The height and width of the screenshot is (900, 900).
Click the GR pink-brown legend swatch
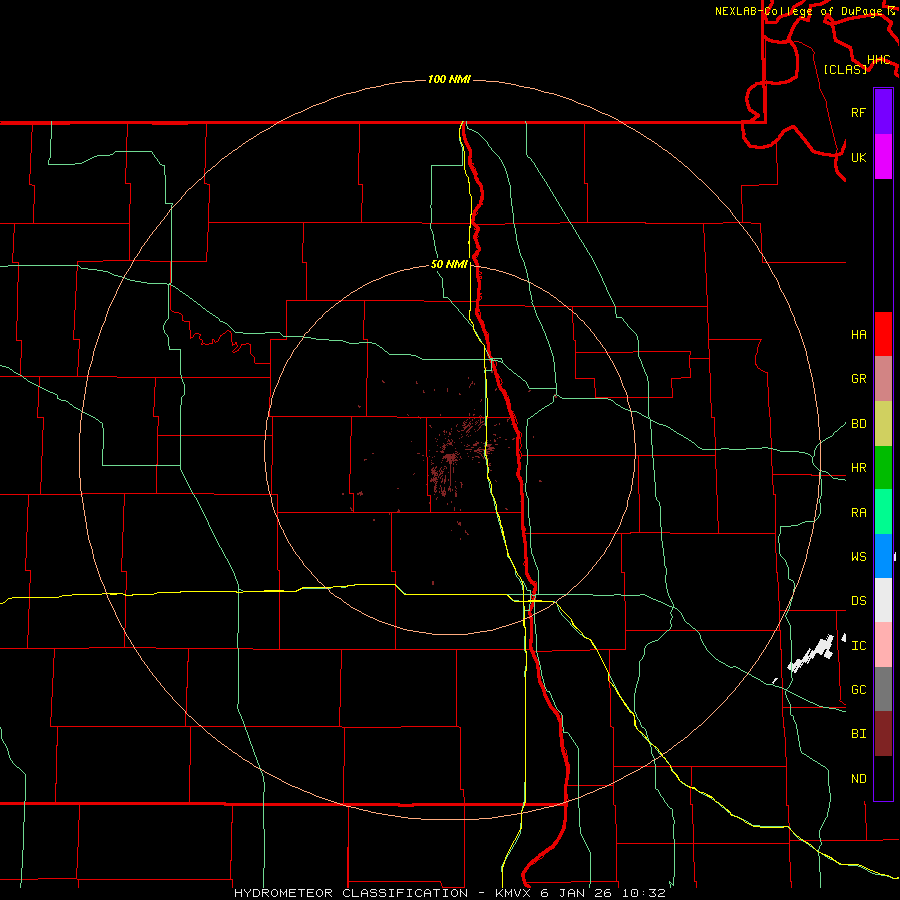(883, 379)
